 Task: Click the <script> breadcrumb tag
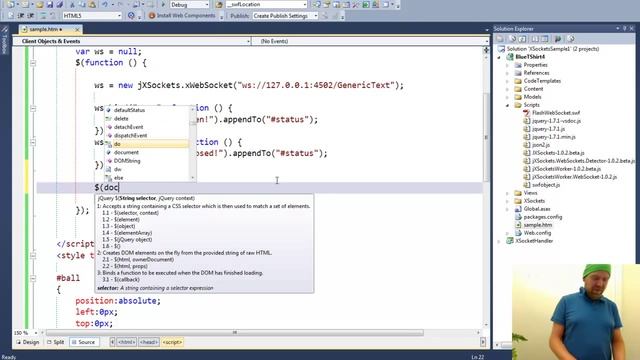coord(172,342)
